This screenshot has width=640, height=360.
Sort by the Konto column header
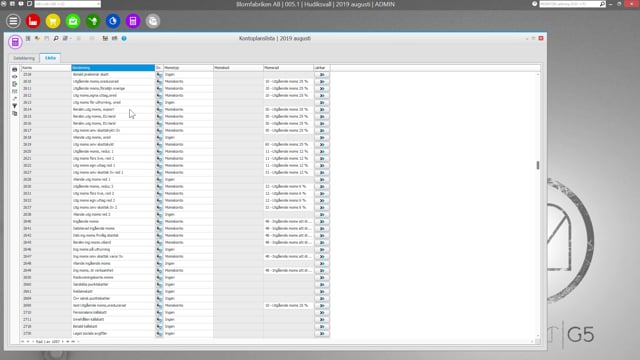[x=46, y=68]
